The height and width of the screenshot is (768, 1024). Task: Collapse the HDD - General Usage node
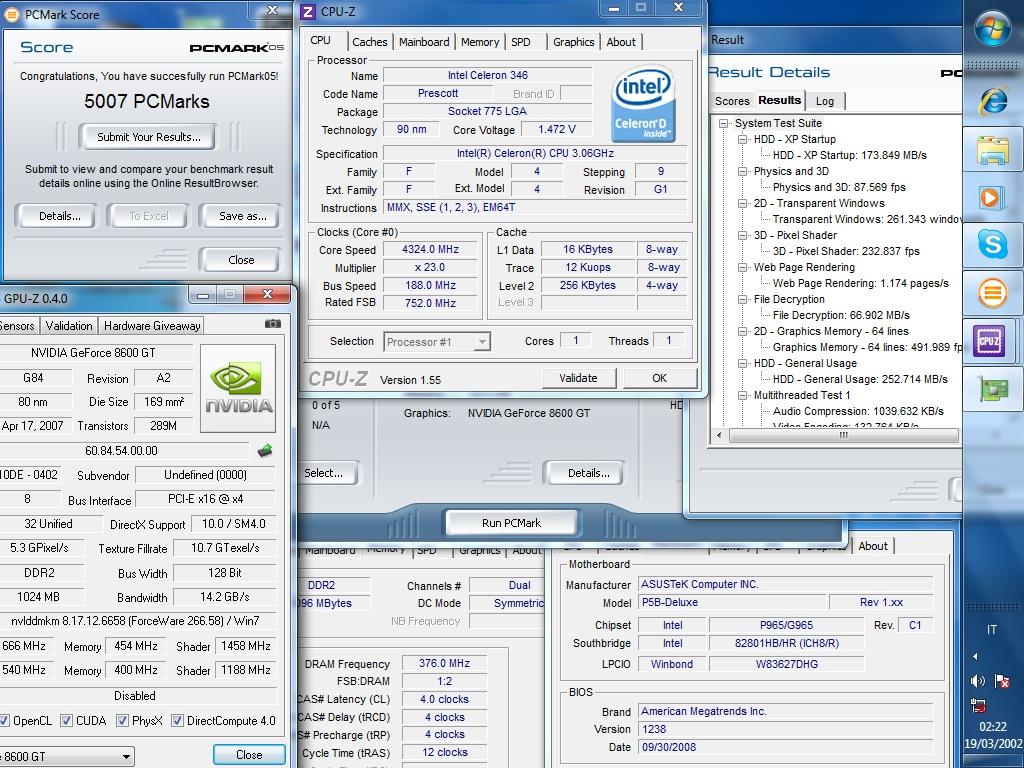pyautogui.click(x=743, y=363)
